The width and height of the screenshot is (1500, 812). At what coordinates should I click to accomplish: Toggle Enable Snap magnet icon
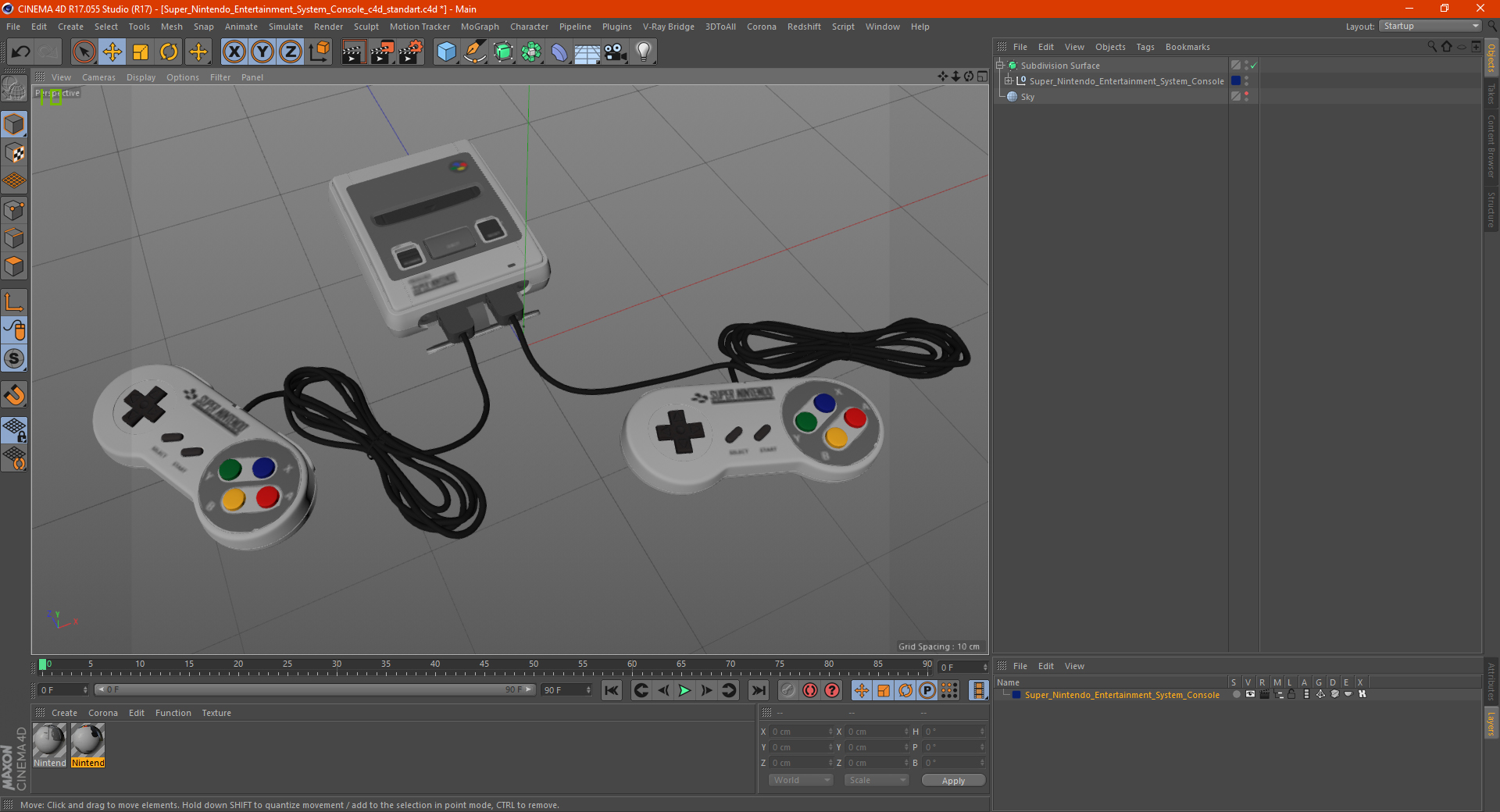point(14,395)
